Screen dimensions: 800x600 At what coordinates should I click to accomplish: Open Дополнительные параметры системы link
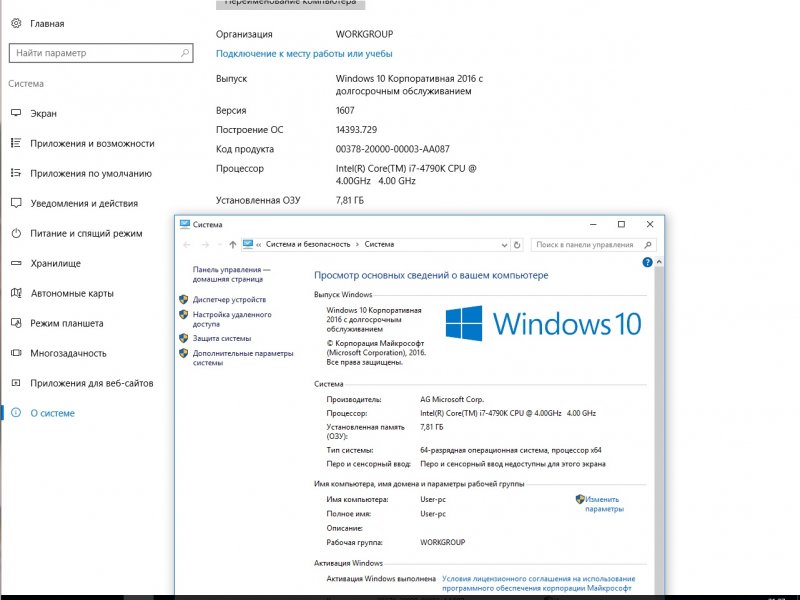pyautogui.click(x=243, y=358)
